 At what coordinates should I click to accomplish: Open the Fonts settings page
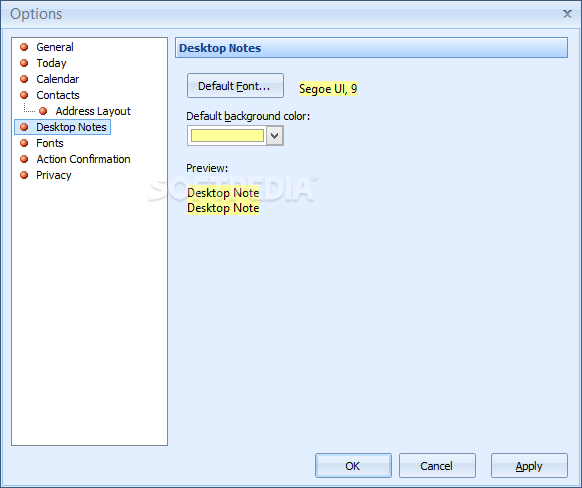pos(50,143)
